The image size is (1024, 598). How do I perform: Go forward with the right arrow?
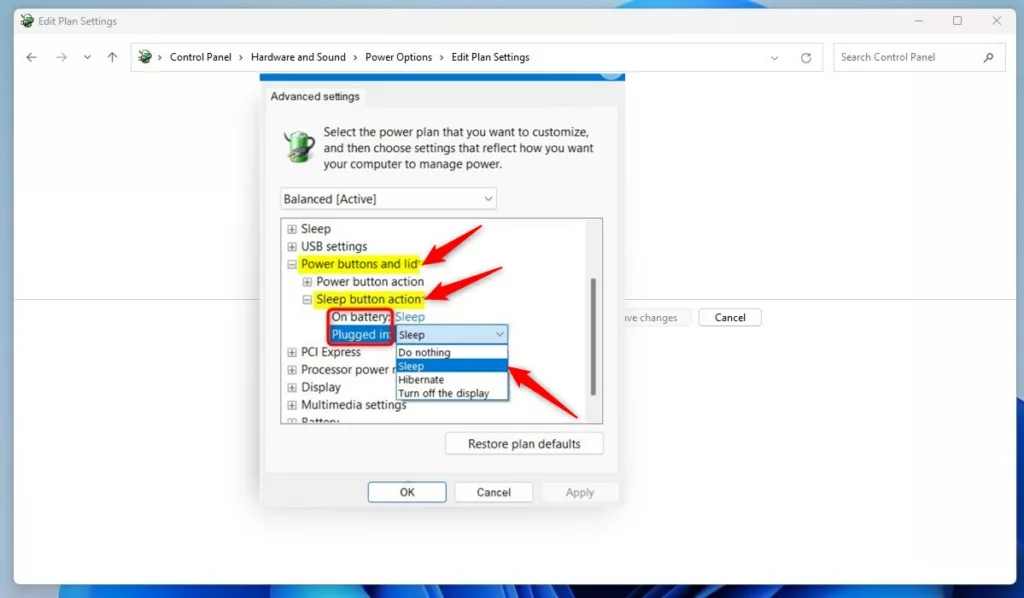pyautogui.click(x=61, y=57)
